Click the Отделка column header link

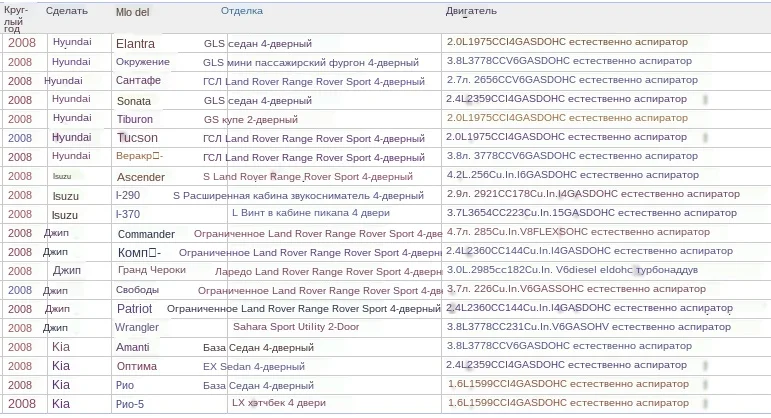241,11
